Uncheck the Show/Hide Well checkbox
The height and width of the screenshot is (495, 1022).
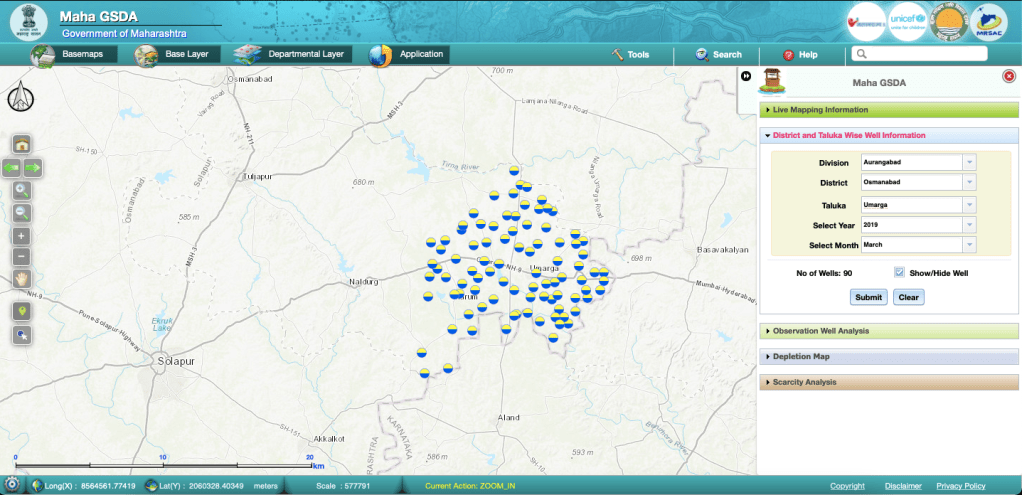pos(900,272)
